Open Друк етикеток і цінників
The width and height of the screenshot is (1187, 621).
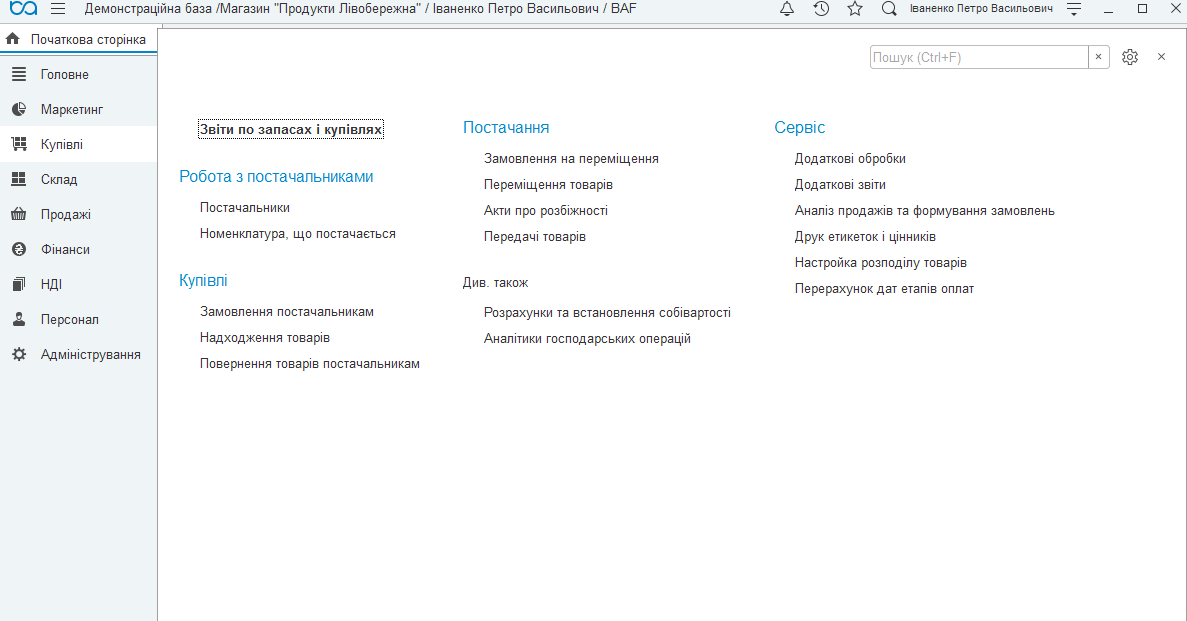[865, 236]
